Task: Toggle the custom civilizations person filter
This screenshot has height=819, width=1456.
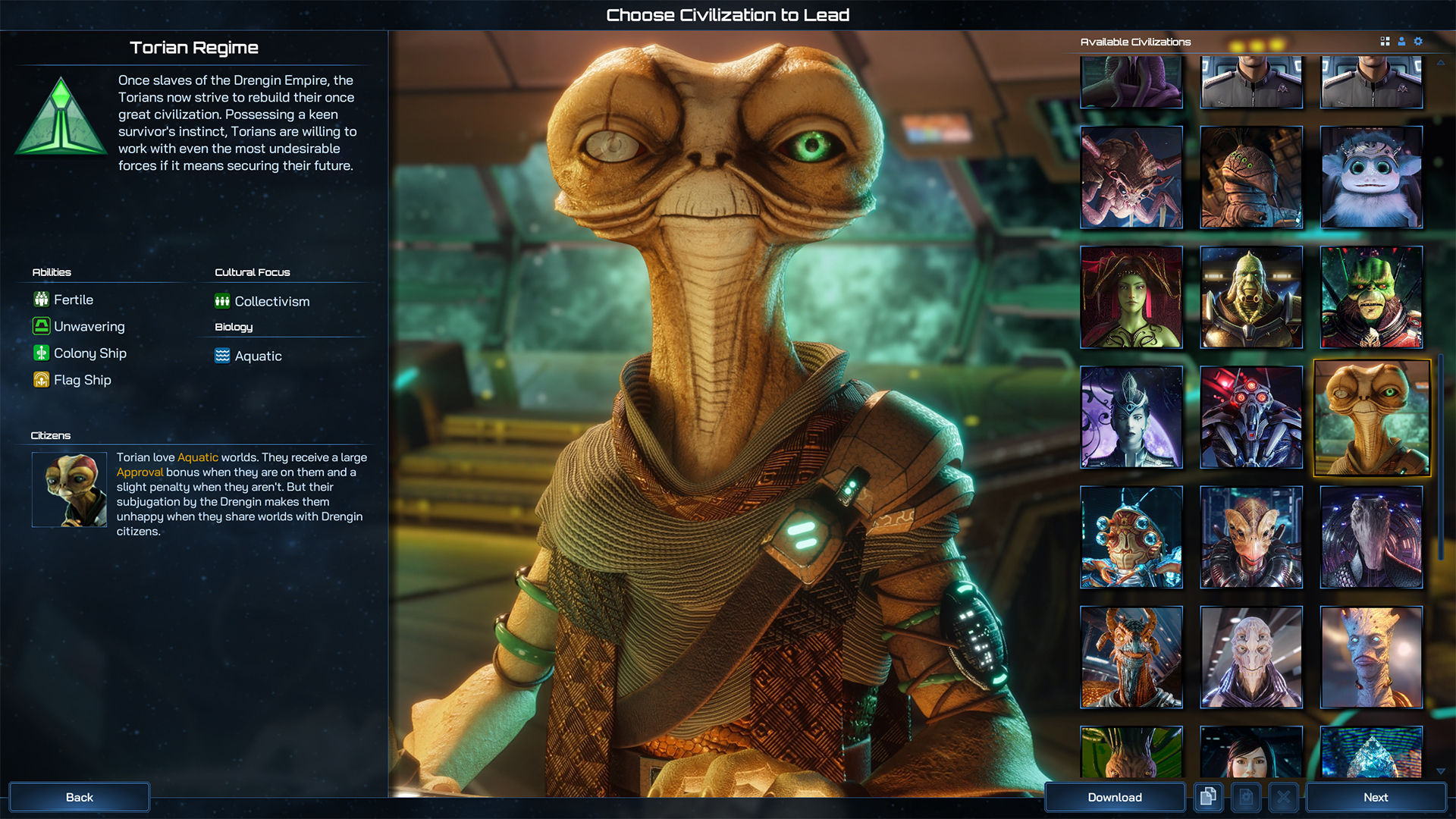Action: click(x=1401, y=42)
